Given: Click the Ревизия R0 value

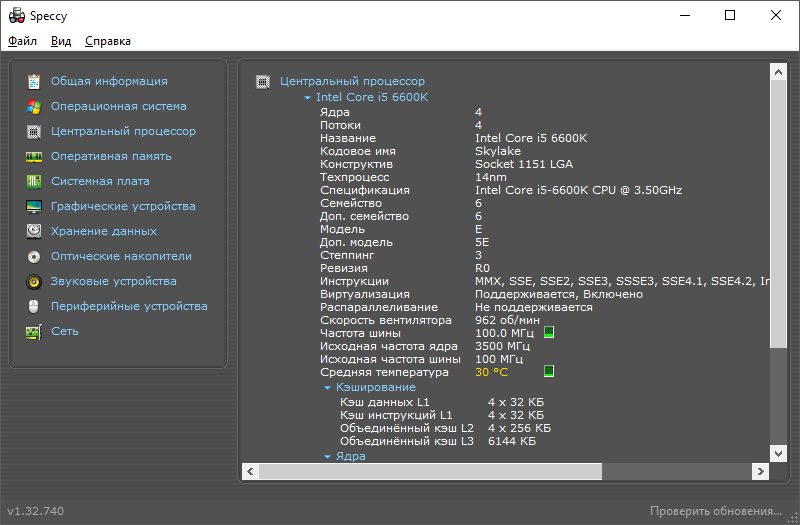Looking at the screenshot, I should point(482,268).
